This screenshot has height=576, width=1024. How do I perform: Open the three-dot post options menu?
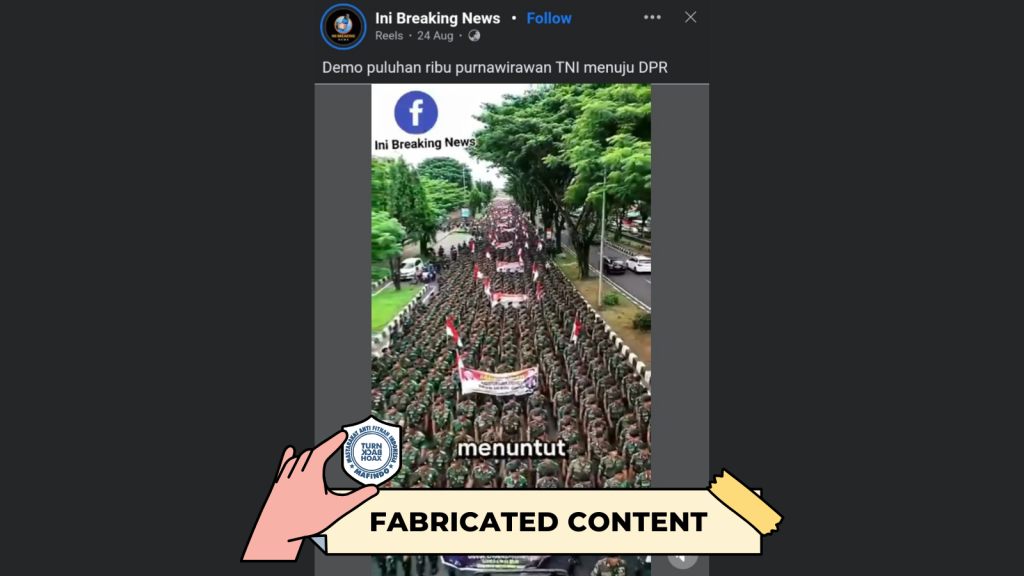[x=652, y=18]
